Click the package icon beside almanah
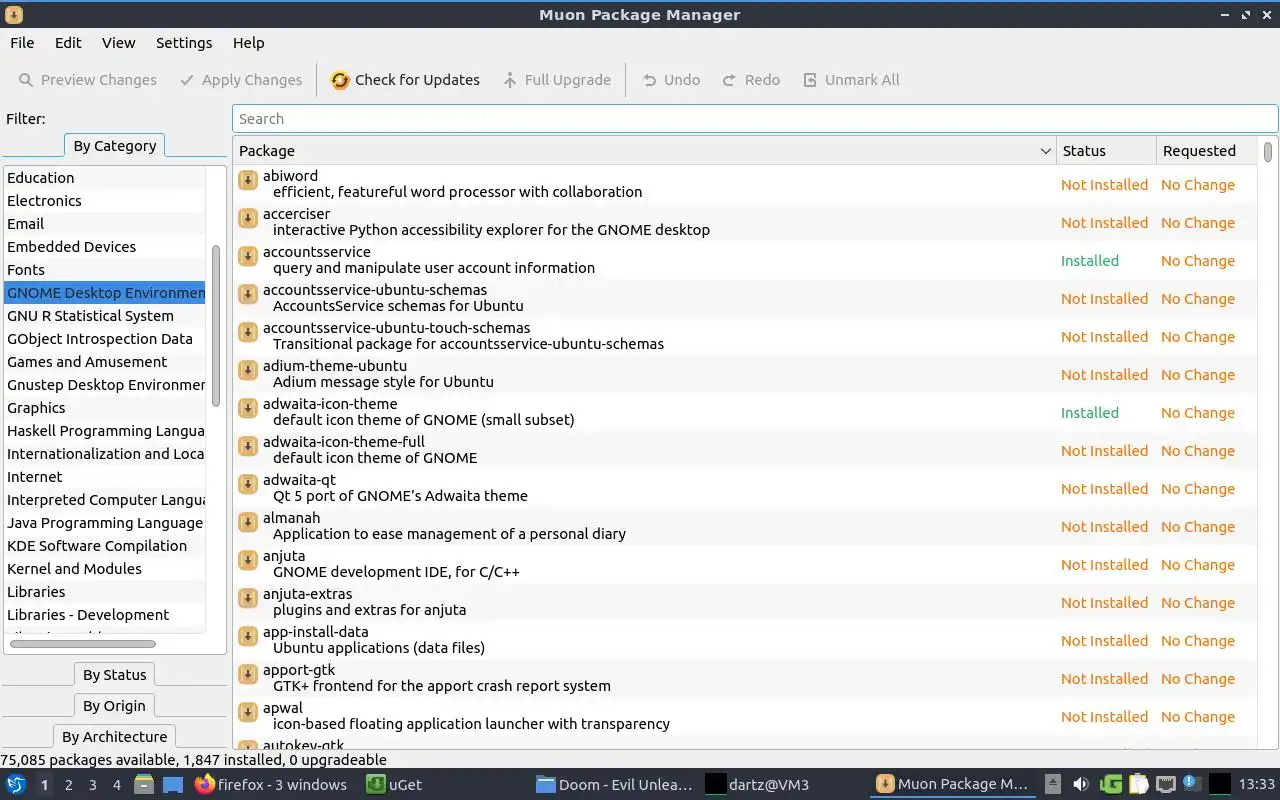 pyautogui.click(x=248, y=522)
